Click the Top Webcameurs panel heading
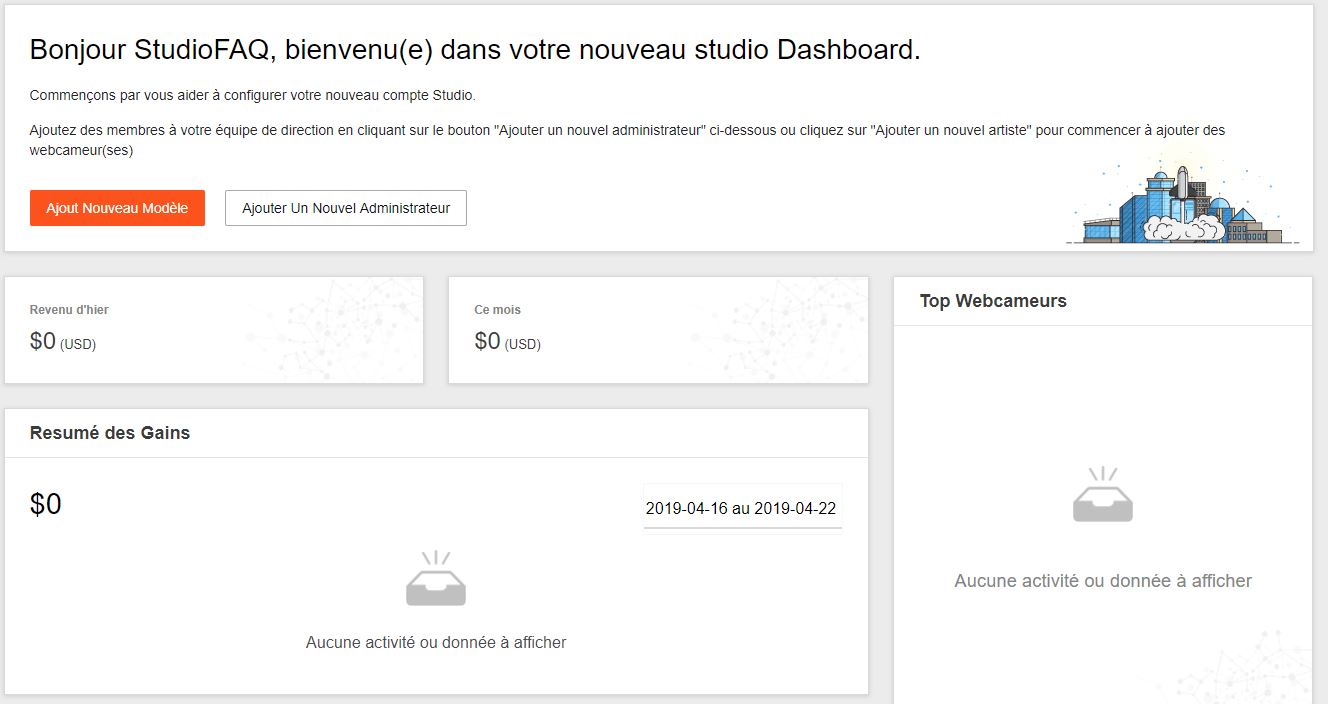This screenshot has width=1328, height=704. 993,301
